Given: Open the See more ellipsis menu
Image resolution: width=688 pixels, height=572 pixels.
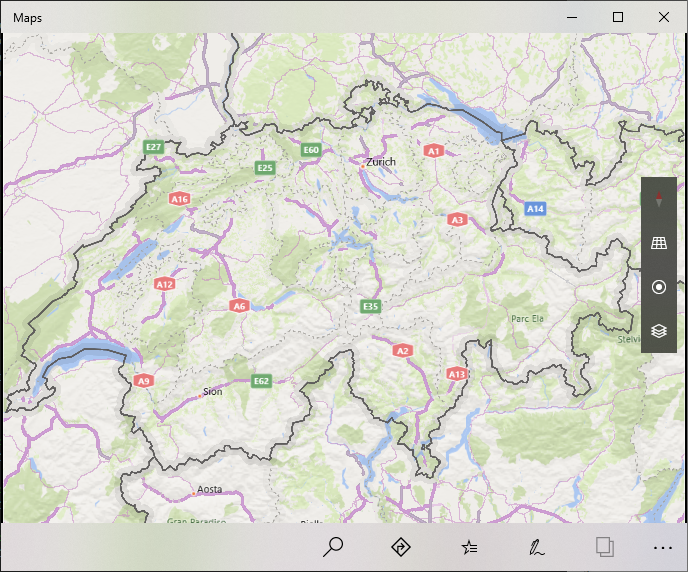Looking at the screenshot, I should click(662, 547).
